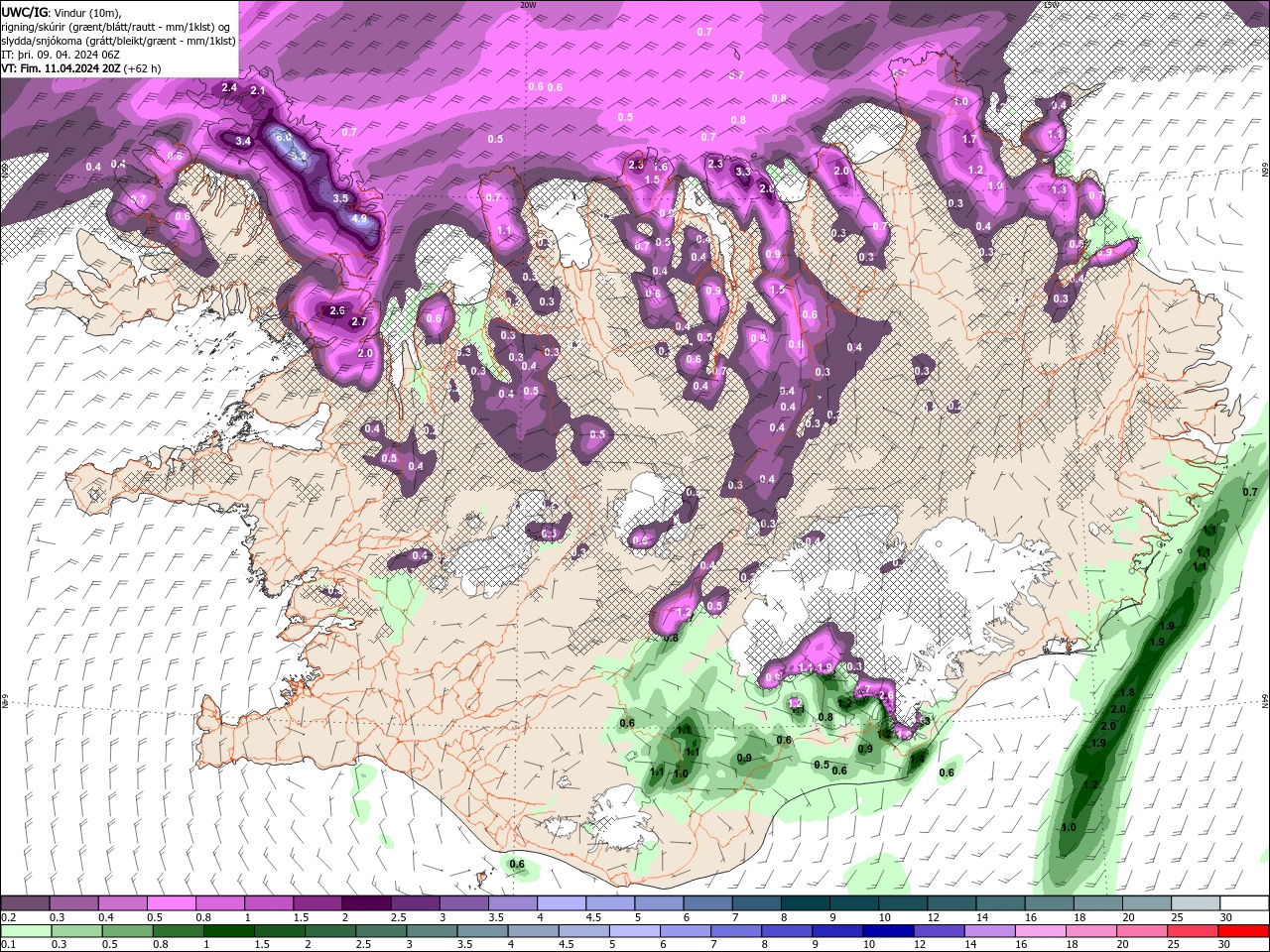Viewport: 1270px width, 952px height.
Task: Select the rain scale swatch starting at 7
Action: pyautogui.click(x=735, y=931)
